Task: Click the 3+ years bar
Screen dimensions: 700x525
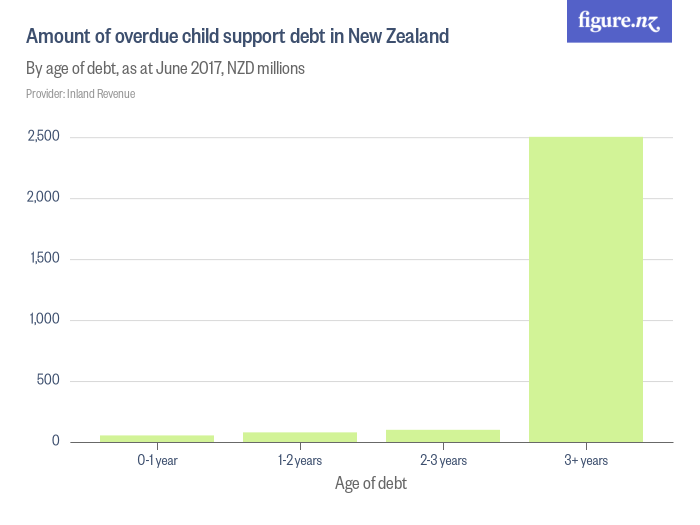Action: coord(585,289)
